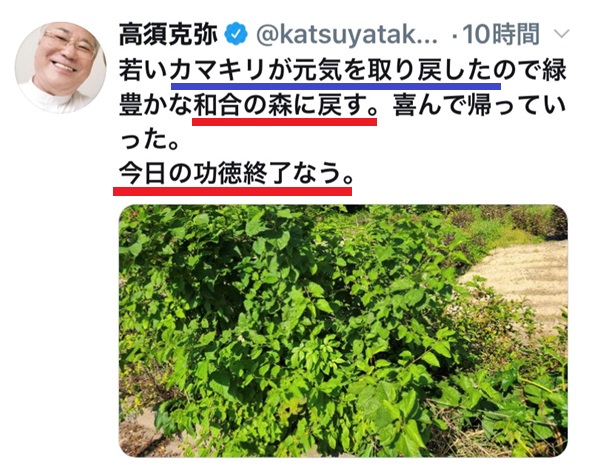
Task: Click the blue underline under カマキリ
Action: click(336, 86)
